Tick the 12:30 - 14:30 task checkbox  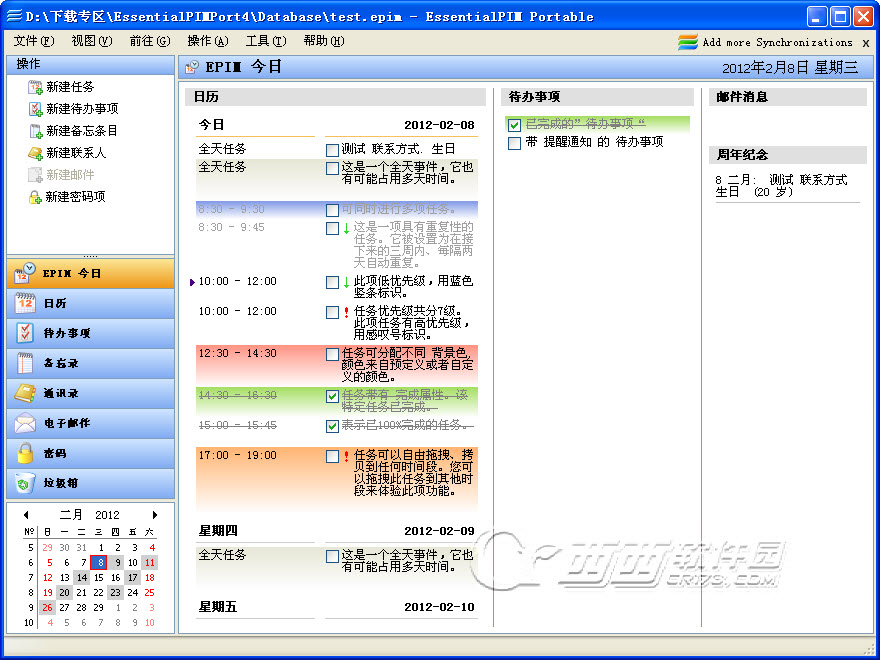coord(332,354)
